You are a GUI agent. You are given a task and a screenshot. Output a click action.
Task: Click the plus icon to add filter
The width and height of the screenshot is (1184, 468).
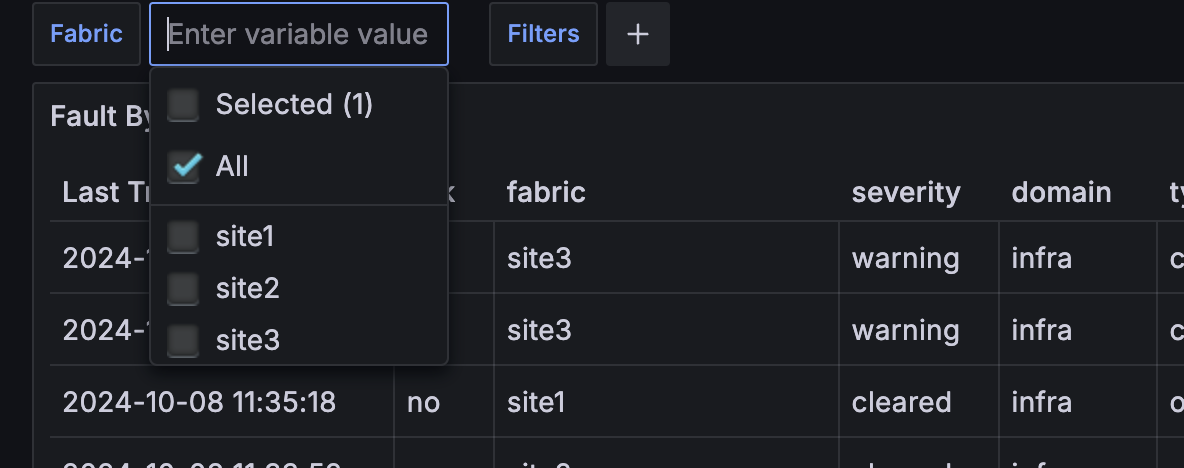tap(638, 34)
